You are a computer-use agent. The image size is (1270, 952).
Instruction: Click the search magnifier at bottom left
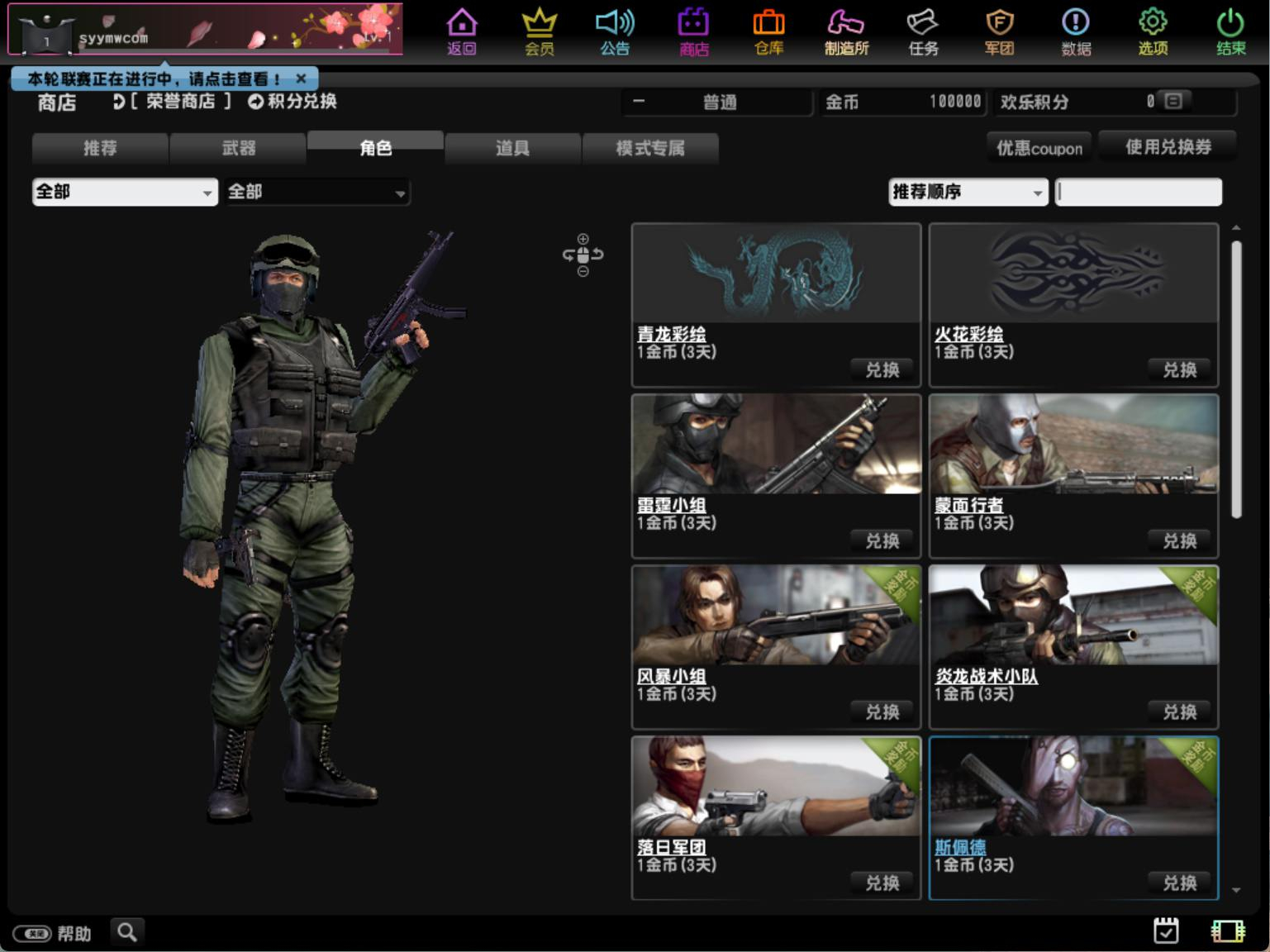(126, 932)
